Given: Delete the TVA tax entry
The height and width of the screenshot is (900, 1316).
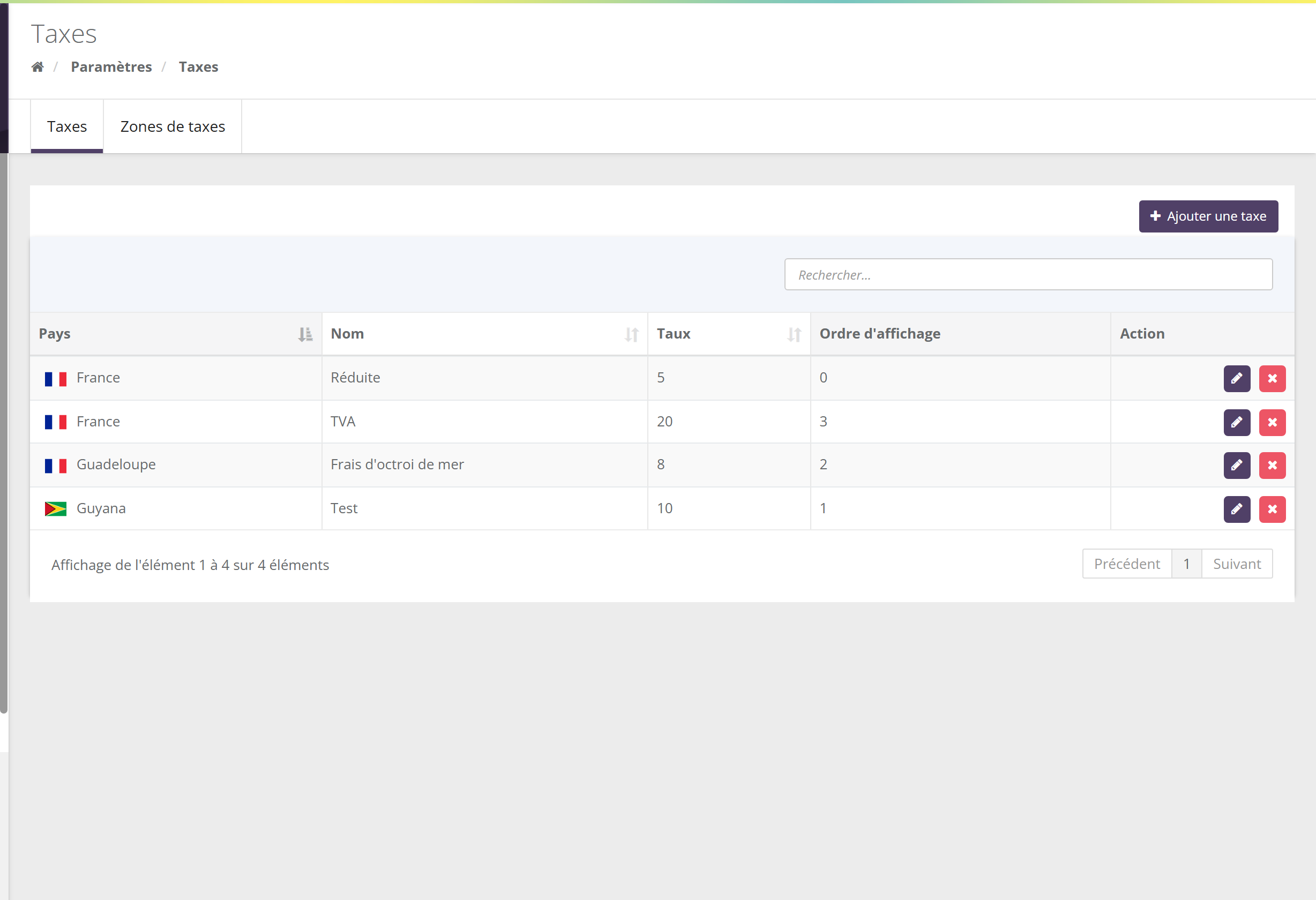Looking at the screenshot, I should pyautogui.click(x=1273, y=422).
